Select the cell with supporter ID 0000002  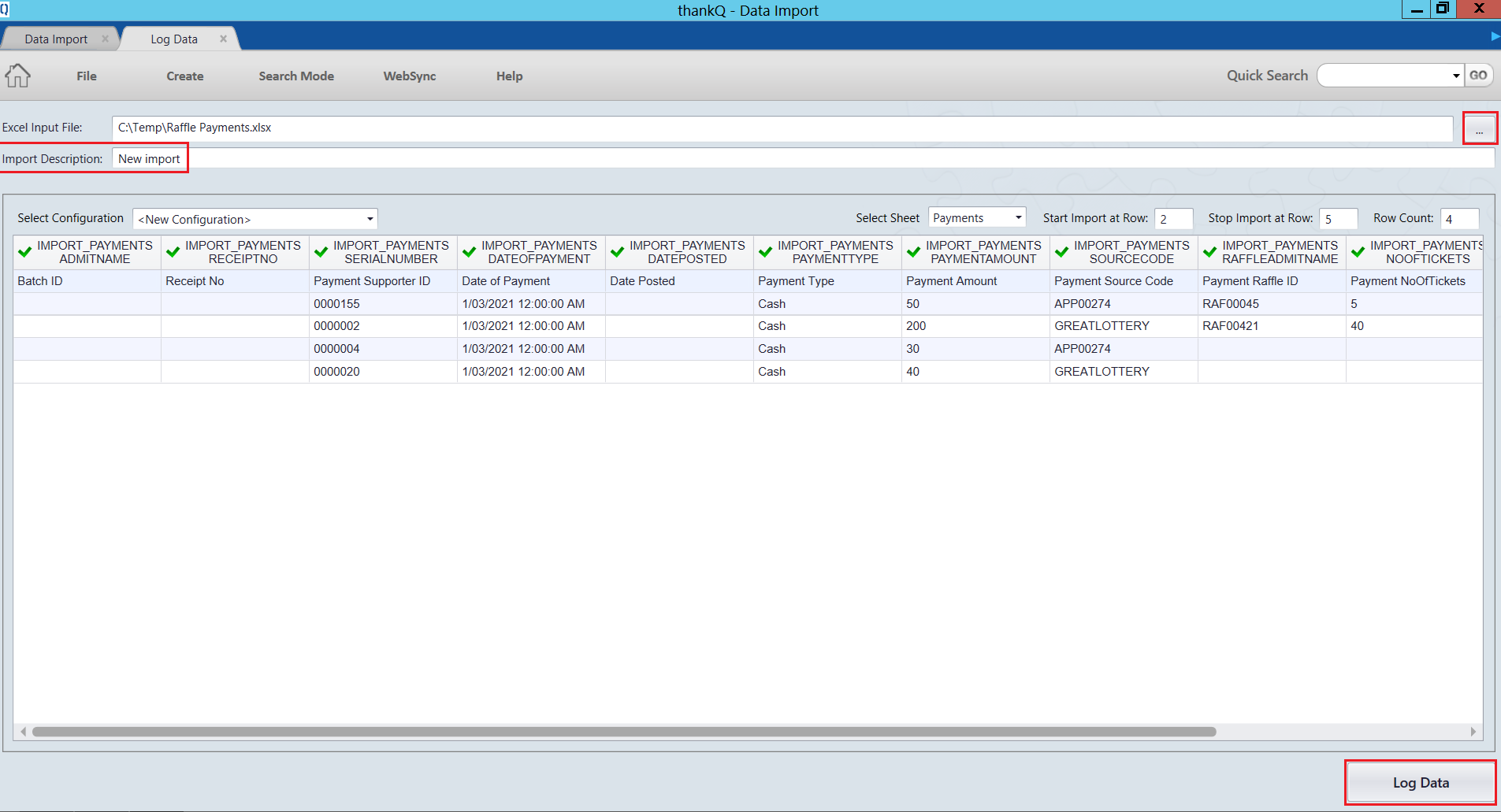click(x=383, y=326)
